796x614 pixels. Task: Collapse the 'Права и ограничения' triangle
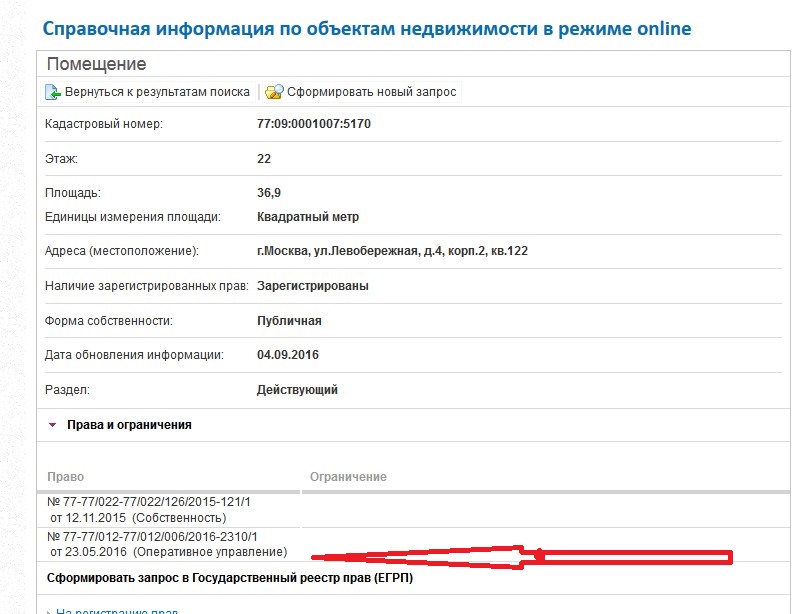(x=52, y=425)
